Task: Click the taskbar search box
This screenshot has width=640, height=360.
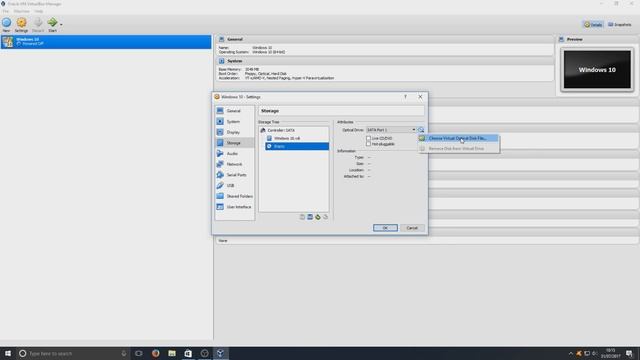Action: pos(73,353)
